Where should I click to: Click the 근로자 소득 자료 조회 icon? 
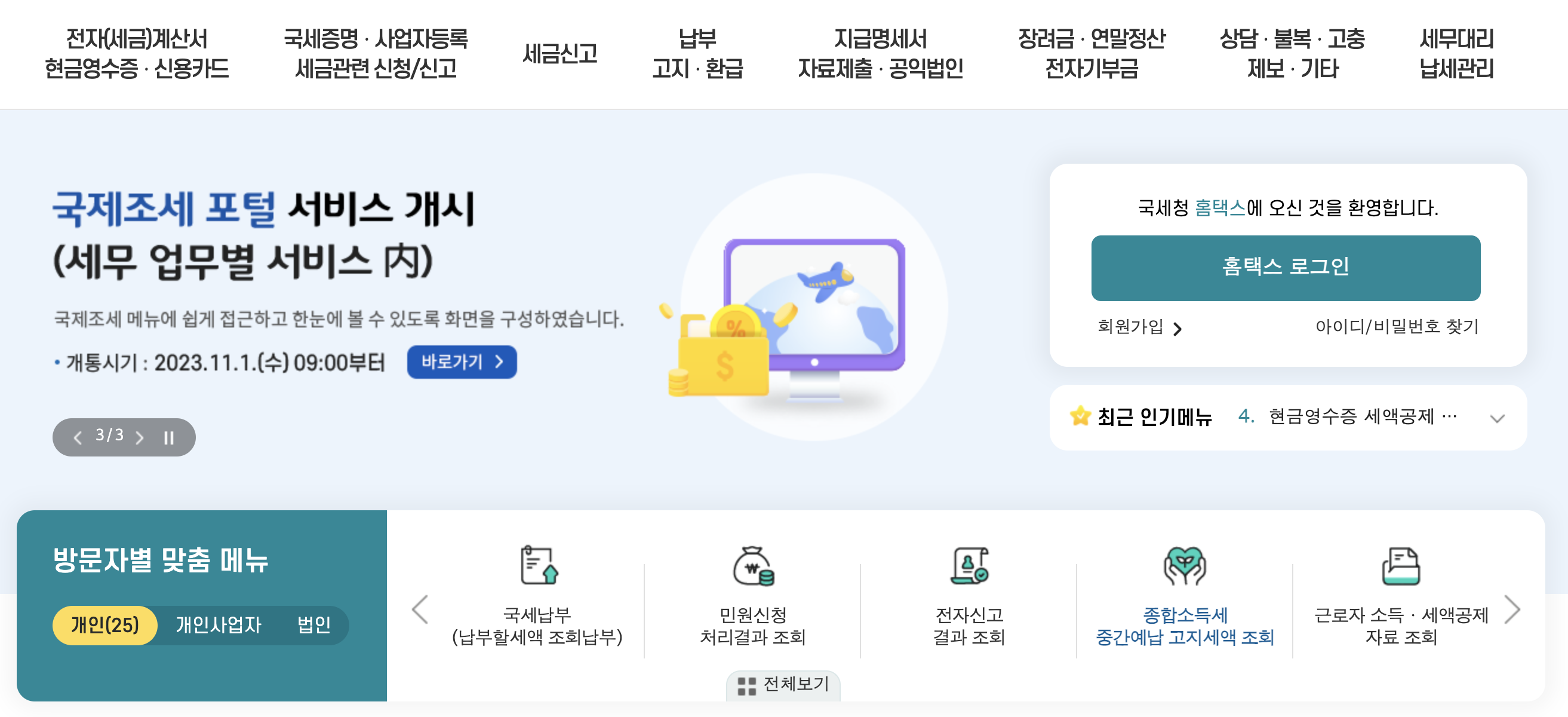(x=1400, y=565)
